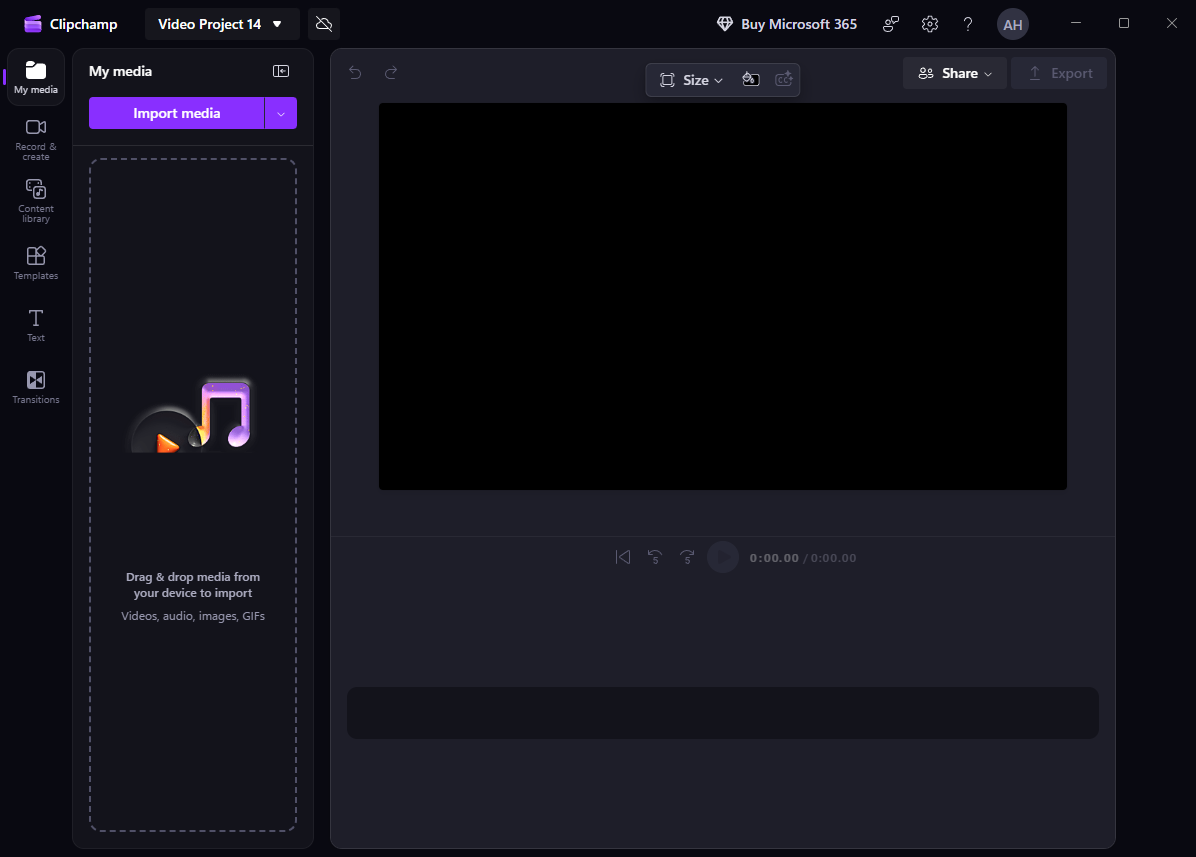Open the Record & create panel
The width and height of the screenshot is (1196, 857).
tap(35, 138)
